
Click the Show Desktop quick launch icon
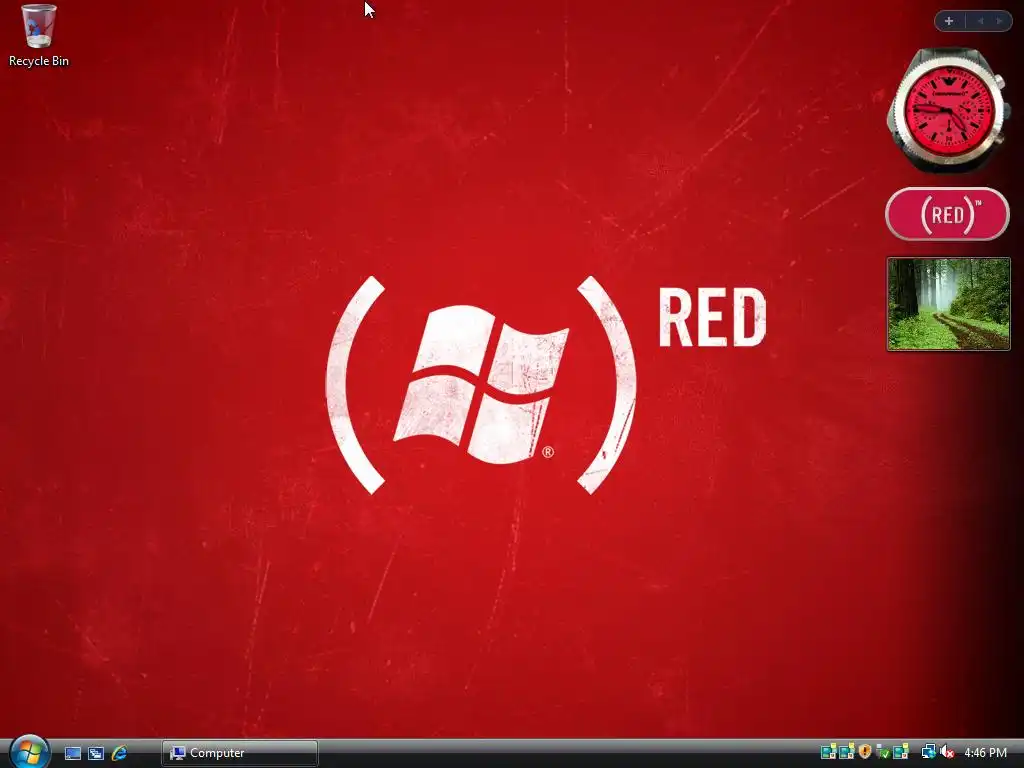(x=72, y=753)
